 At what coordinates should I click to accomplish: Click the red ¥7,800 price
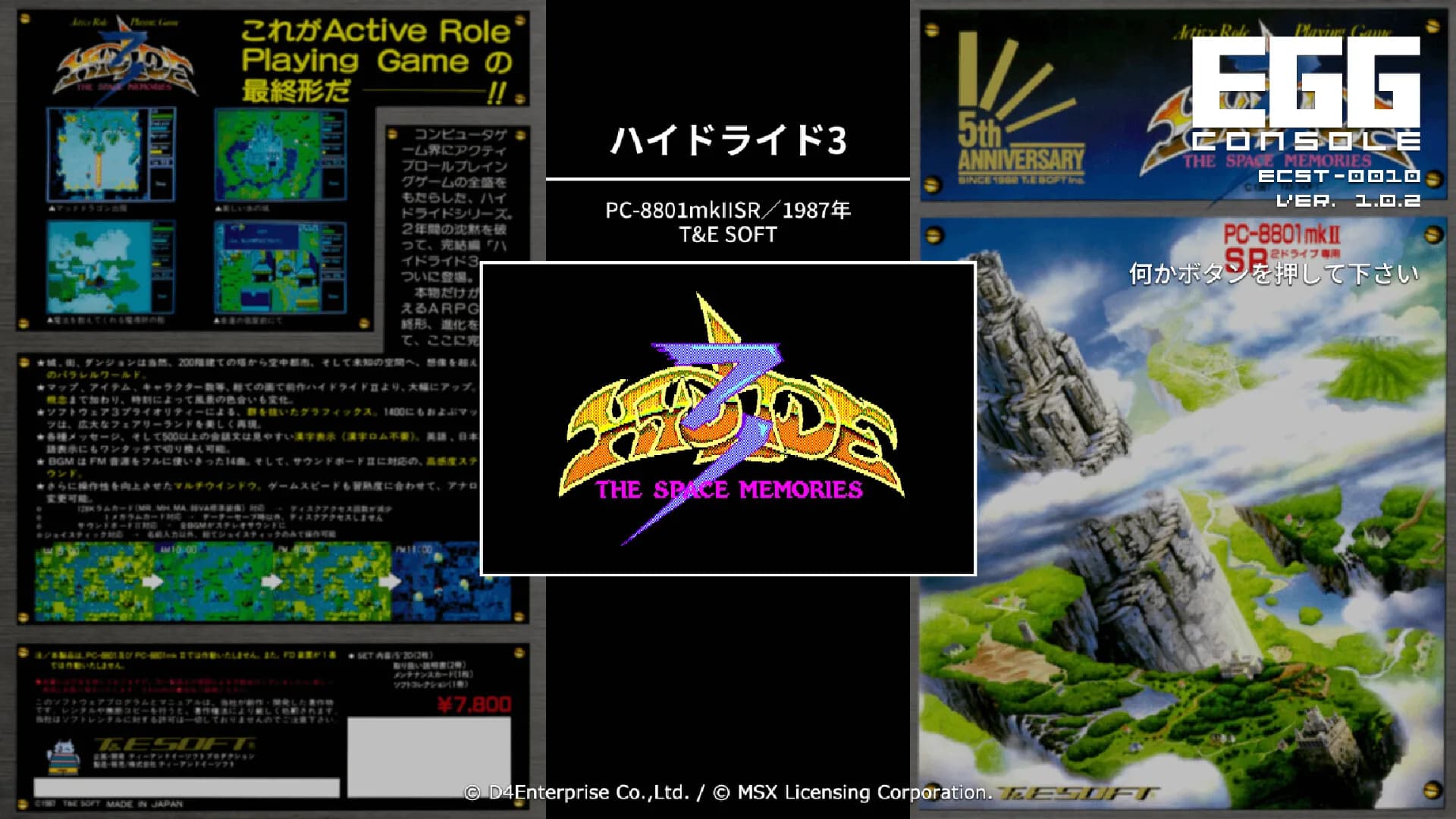474,704
